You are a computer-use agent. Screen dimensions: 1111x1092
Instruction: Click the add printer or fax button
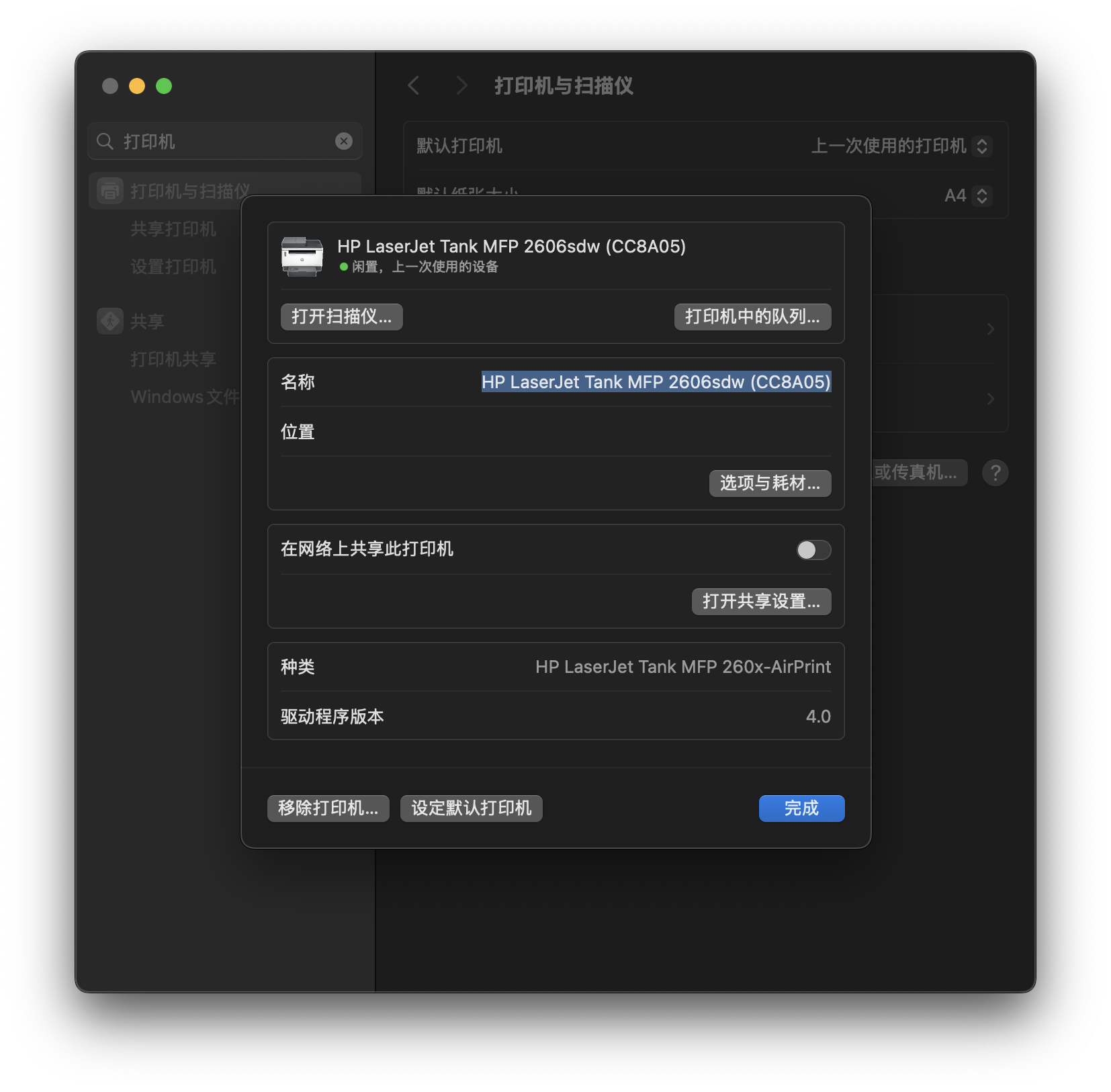coord(920,473)
